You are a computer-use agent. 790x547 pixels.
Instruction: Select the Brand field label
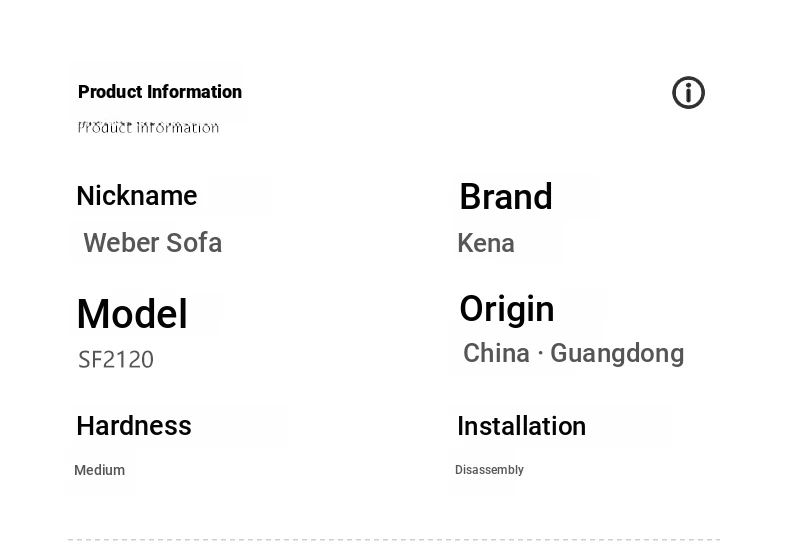coord(505,197)
